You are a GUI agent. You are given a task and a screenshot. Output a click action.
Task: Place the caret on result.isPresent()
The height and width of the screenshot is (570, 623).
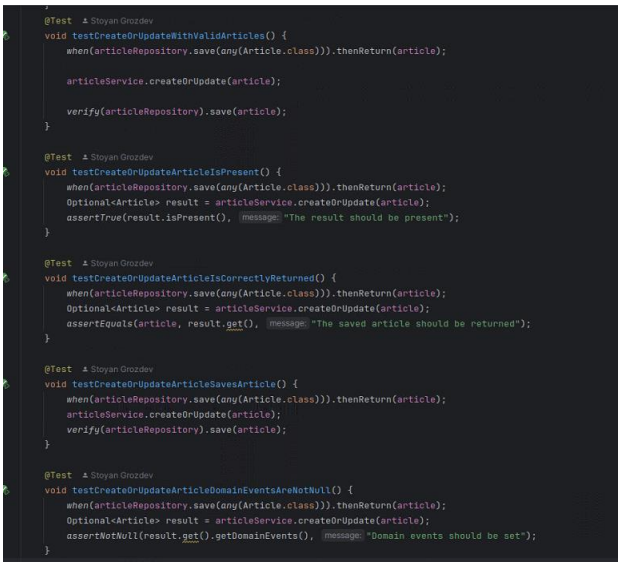pyautogui.click(x=176, y=218)
